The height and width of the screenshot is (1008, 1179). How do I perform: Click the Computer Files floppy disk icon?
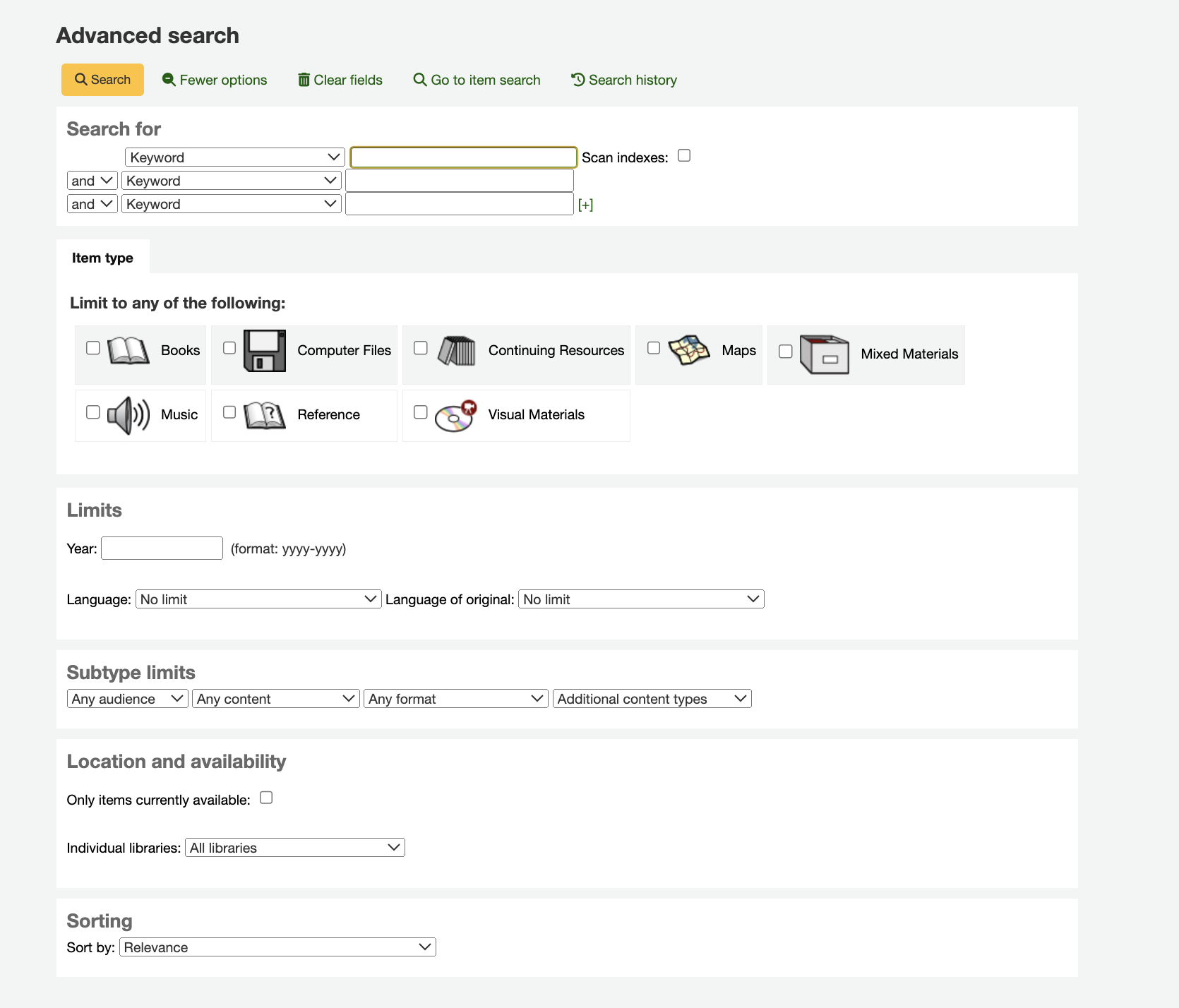click(263, 349)
